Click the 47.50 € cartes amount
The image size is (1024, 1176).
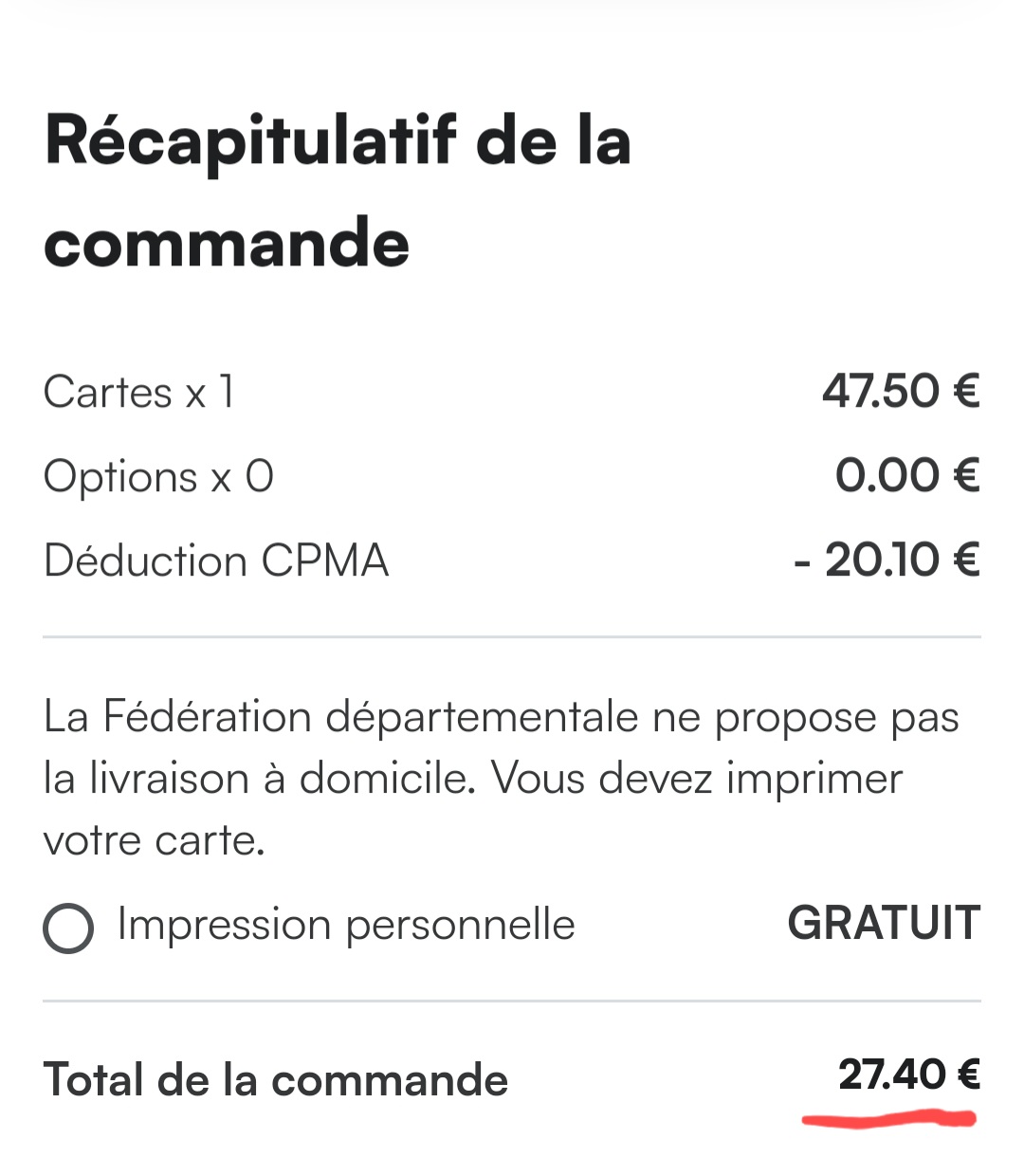coord(900,391)
